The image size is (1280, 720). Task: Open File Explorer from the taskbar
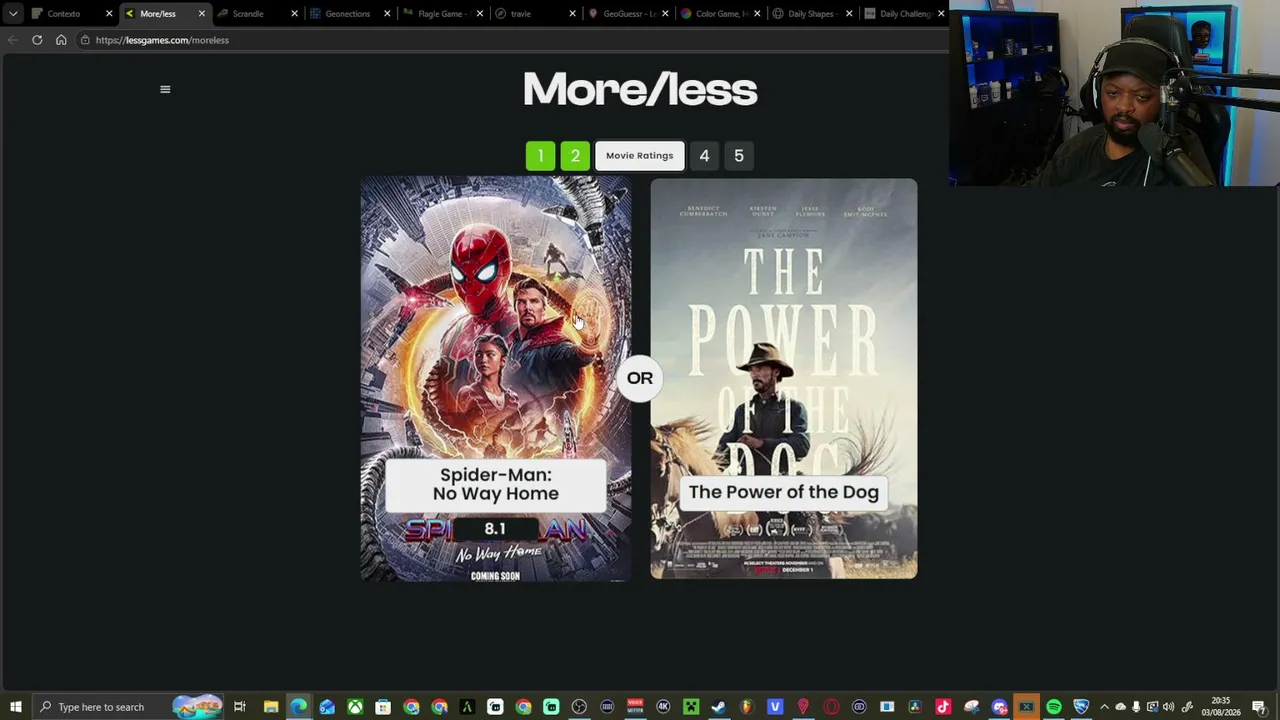click(271, 707)
